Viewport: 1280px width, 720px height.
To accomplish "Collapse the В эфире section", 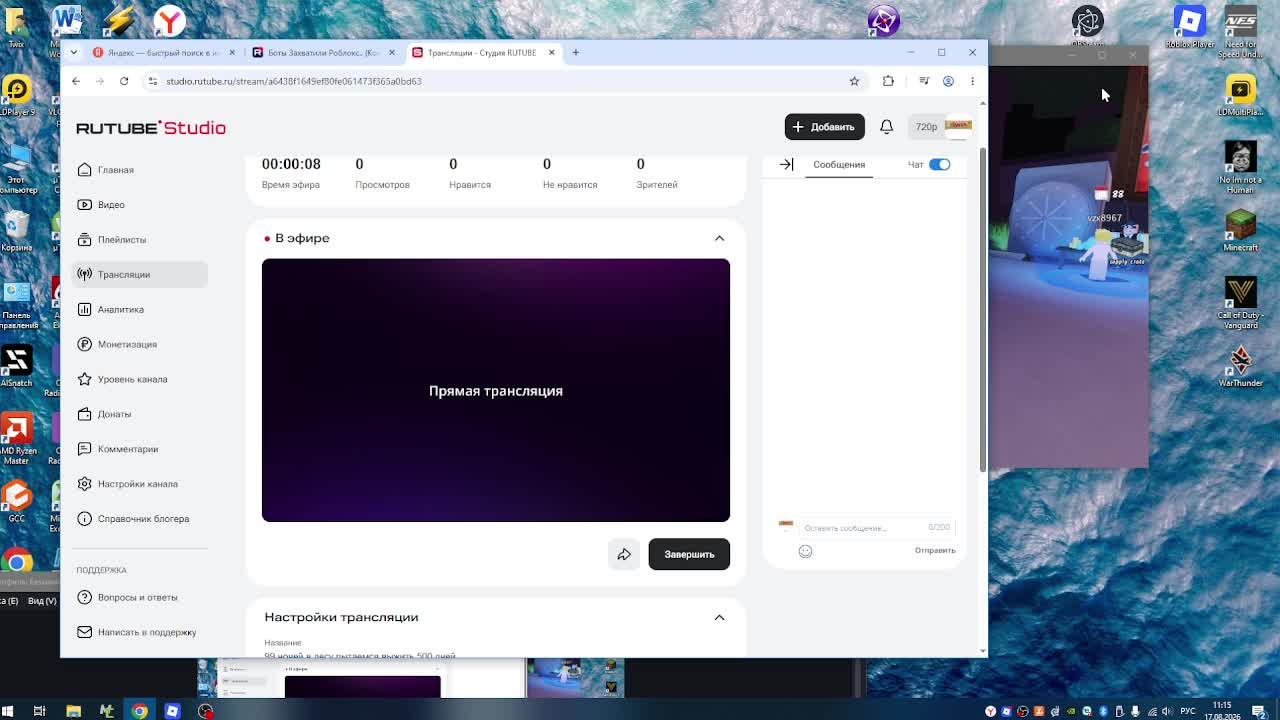I will point(719,238).
